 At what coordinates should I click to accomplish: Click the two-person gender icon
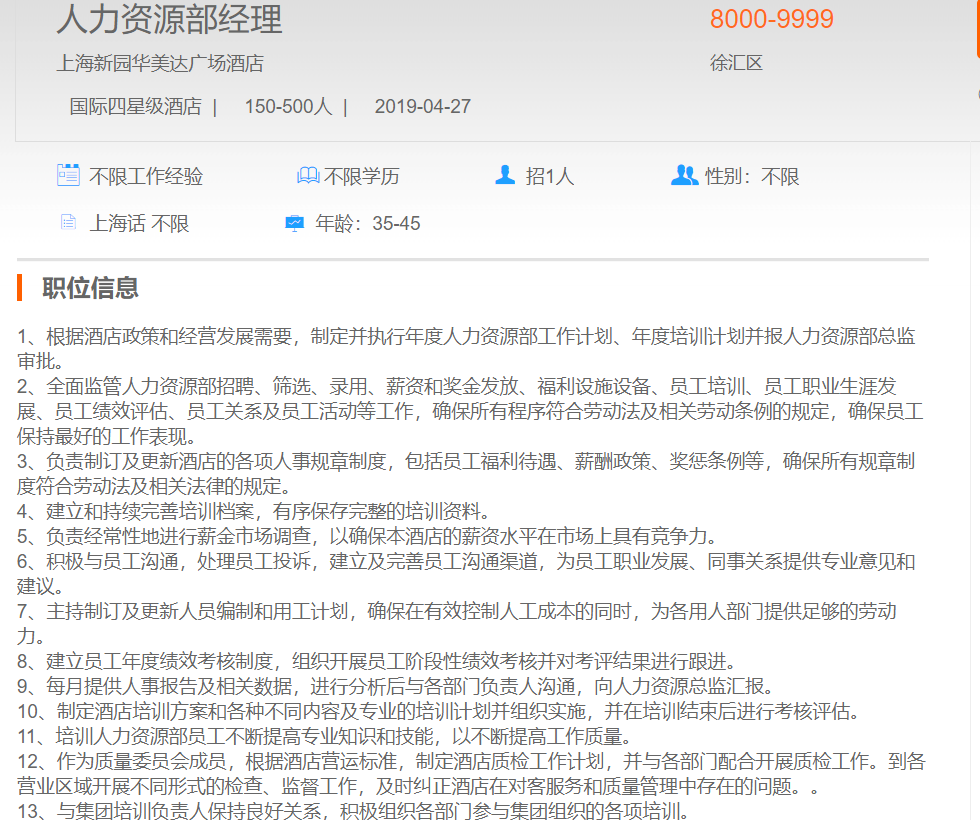coord(684,176)
